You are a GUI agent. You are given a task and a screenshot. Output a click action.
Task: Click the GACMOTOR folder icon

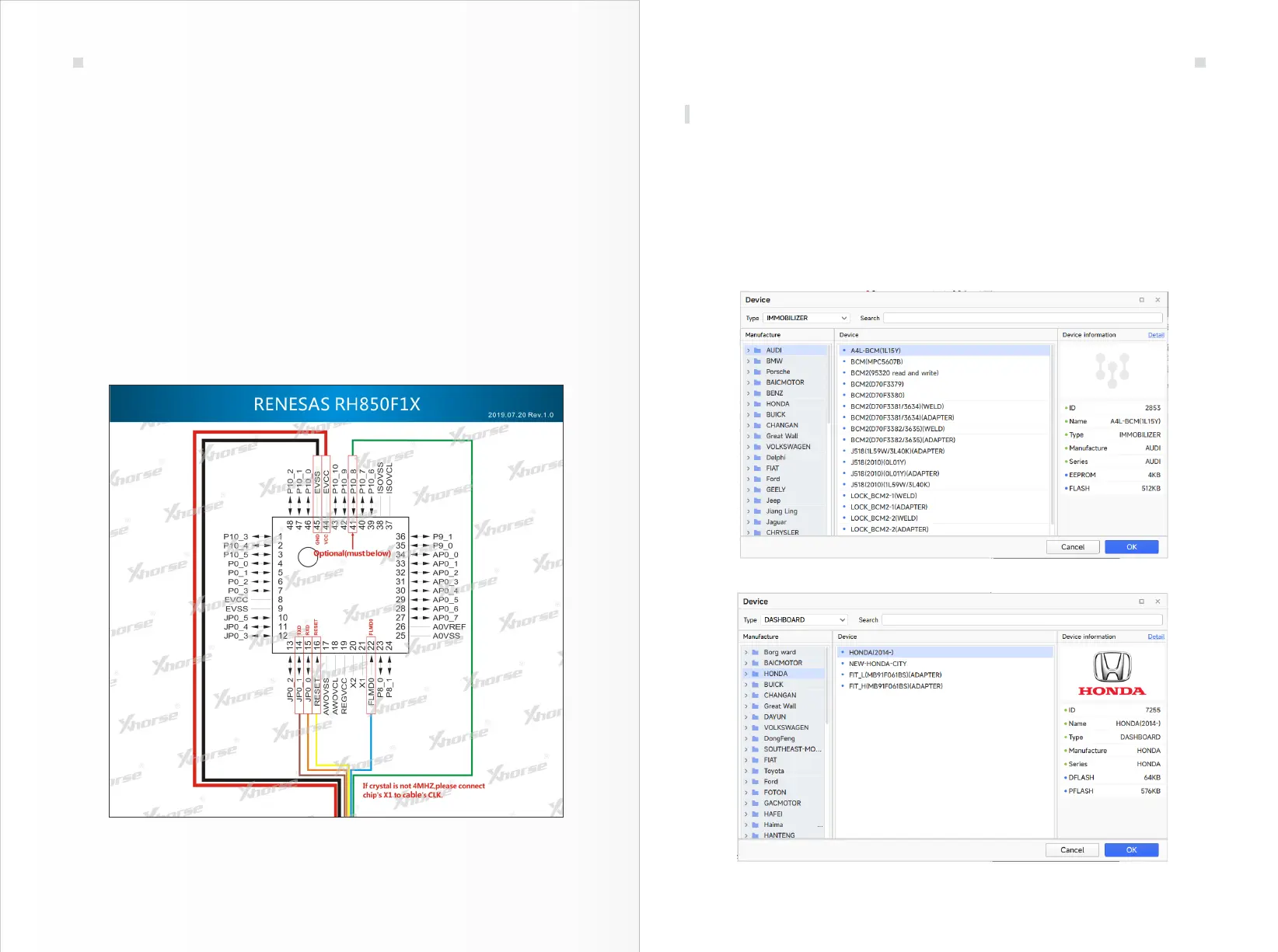pos(755,804)
